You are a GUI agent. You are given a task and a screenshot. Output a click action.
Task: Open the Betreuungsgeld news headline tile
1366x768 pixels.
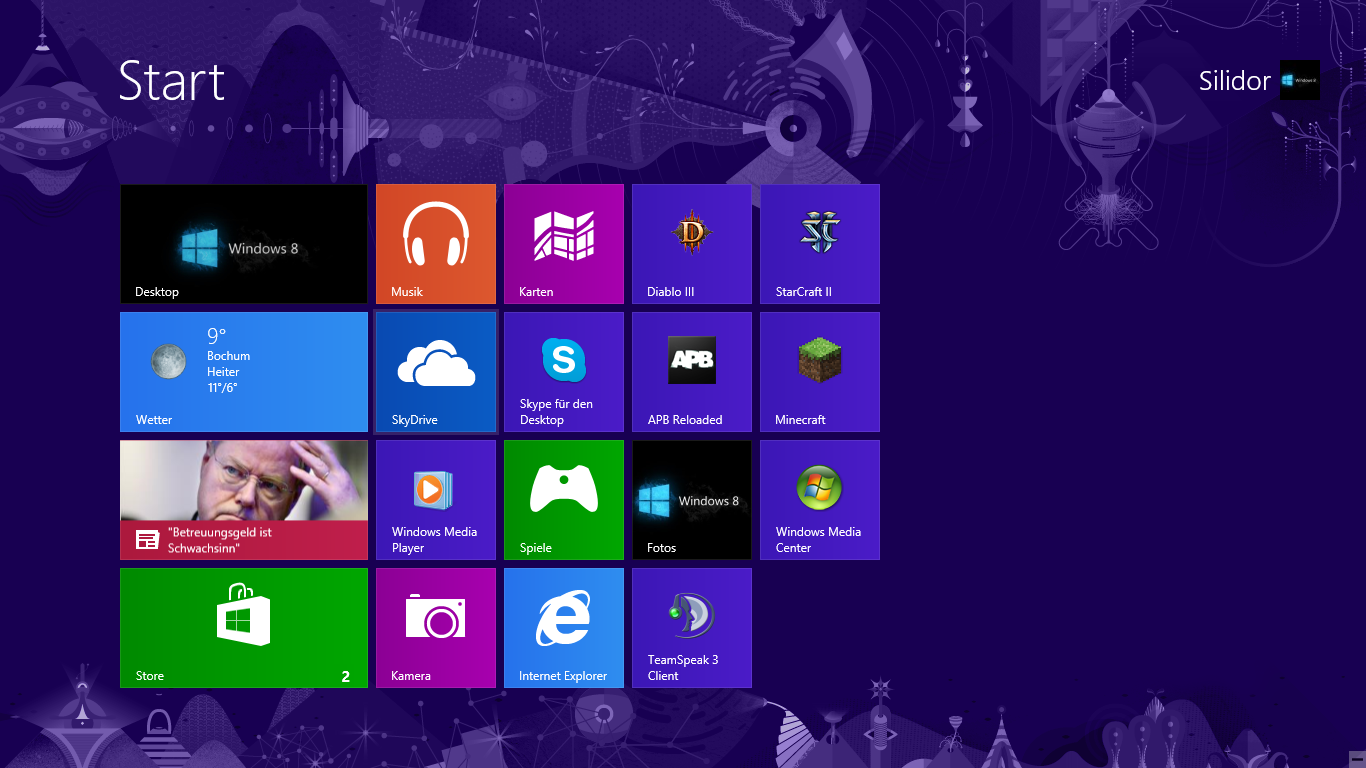244,499
